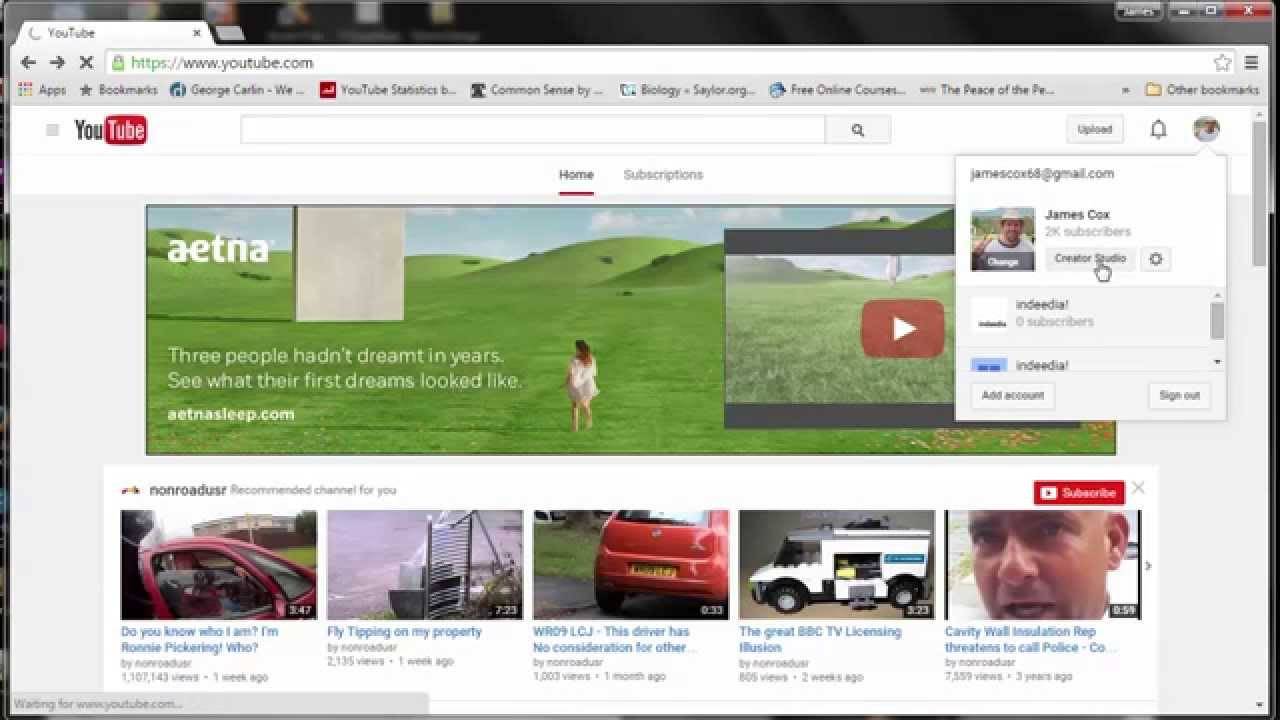Open The Peace of the Pe... bookmark
Viewport: 1280px width, 720px height.
pos(987,90)
